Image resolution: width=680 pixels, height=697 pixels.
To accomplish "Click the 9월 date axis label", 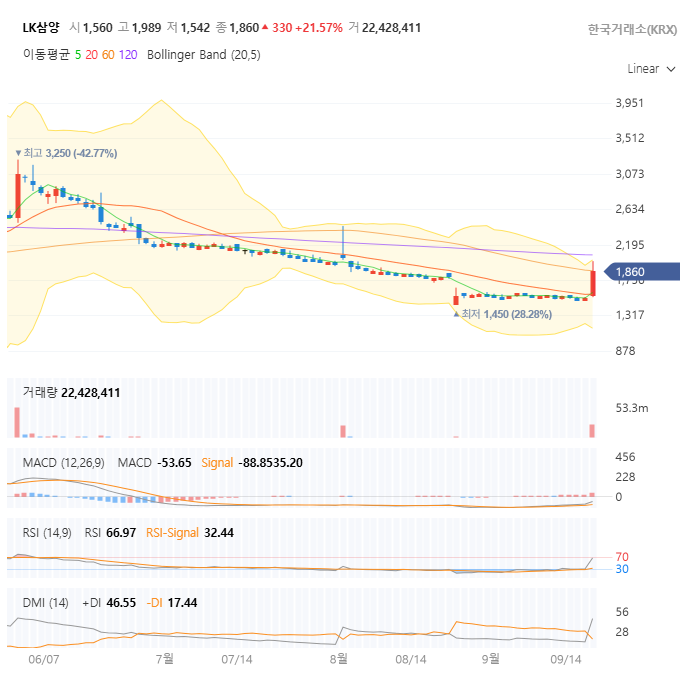I will [491, 659].
